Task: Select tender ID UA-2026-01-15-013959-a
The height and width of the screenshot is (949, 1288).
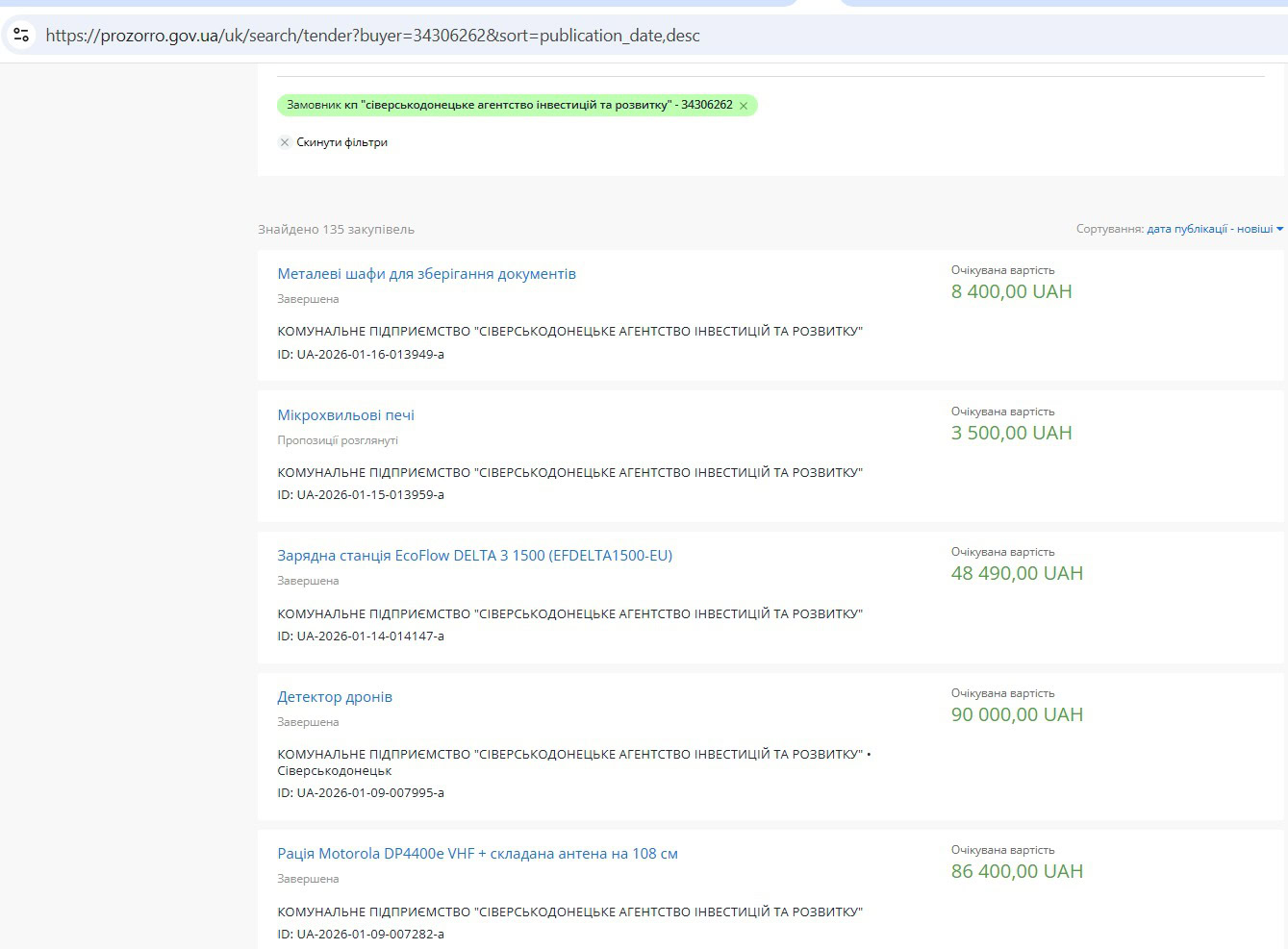Action: [361, 495]
